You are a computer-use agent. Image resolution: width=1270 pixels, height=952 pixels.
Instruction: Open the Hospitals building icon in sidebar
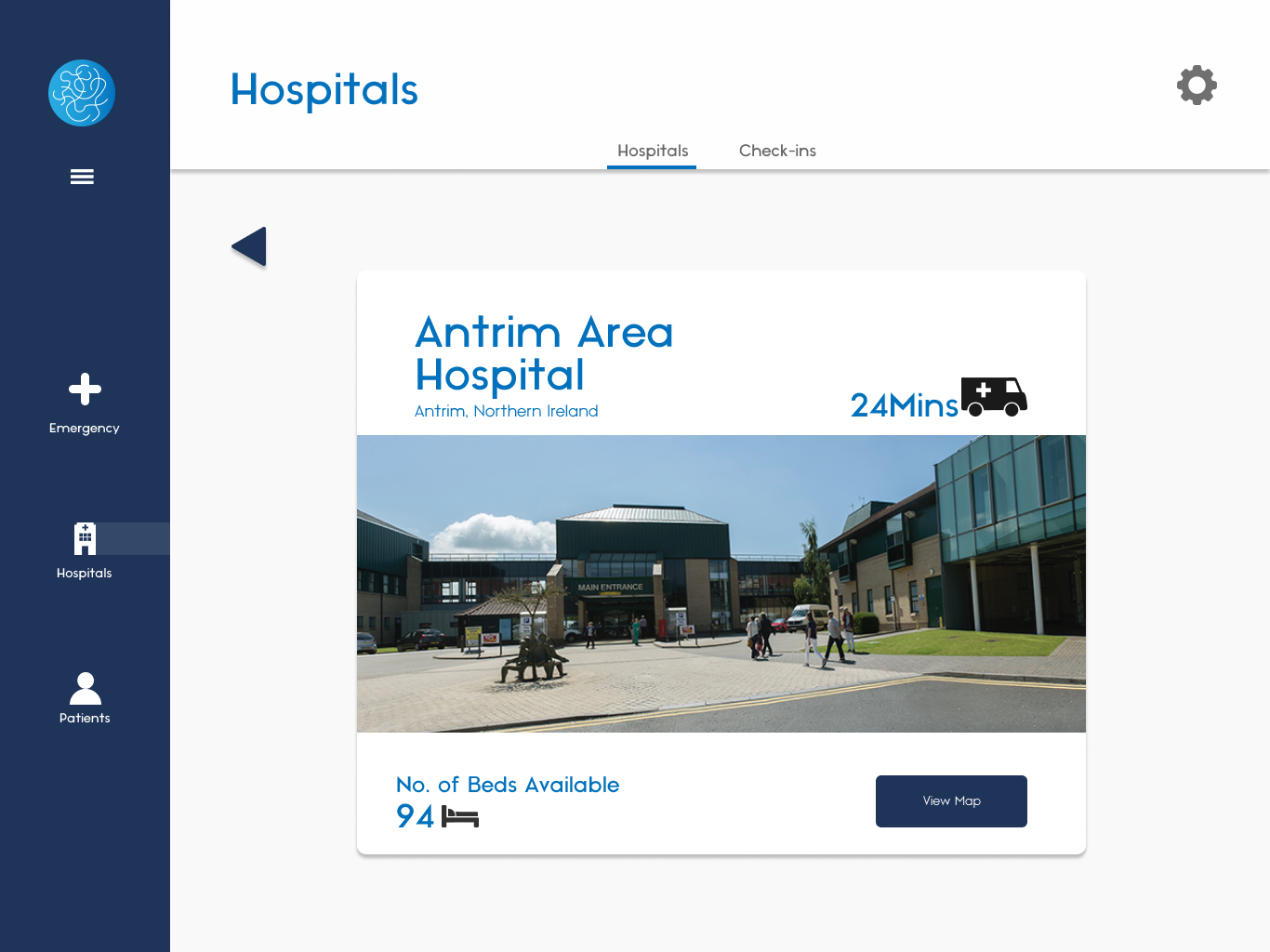(x=85, y=538)
